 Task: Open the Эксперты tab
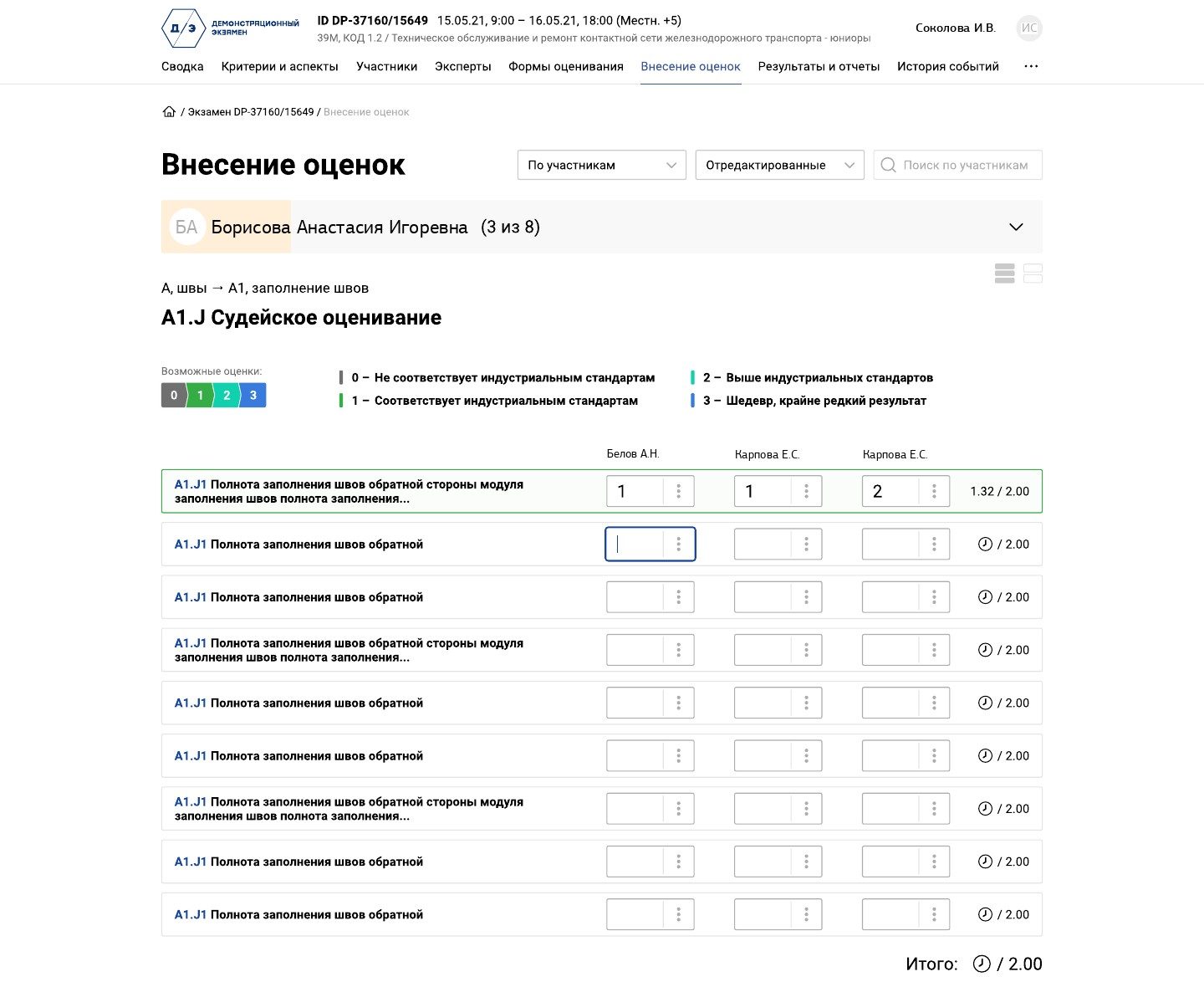pos(463,67)
